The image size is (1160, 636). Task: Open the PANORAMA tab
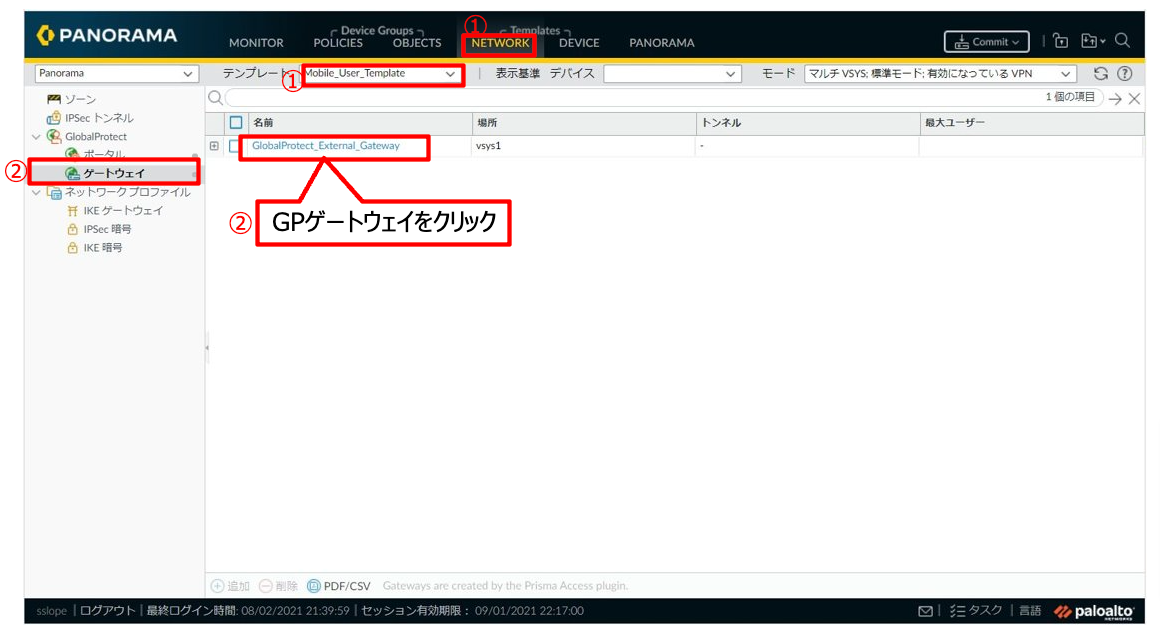pyautogui.click(x=661, y=43)
